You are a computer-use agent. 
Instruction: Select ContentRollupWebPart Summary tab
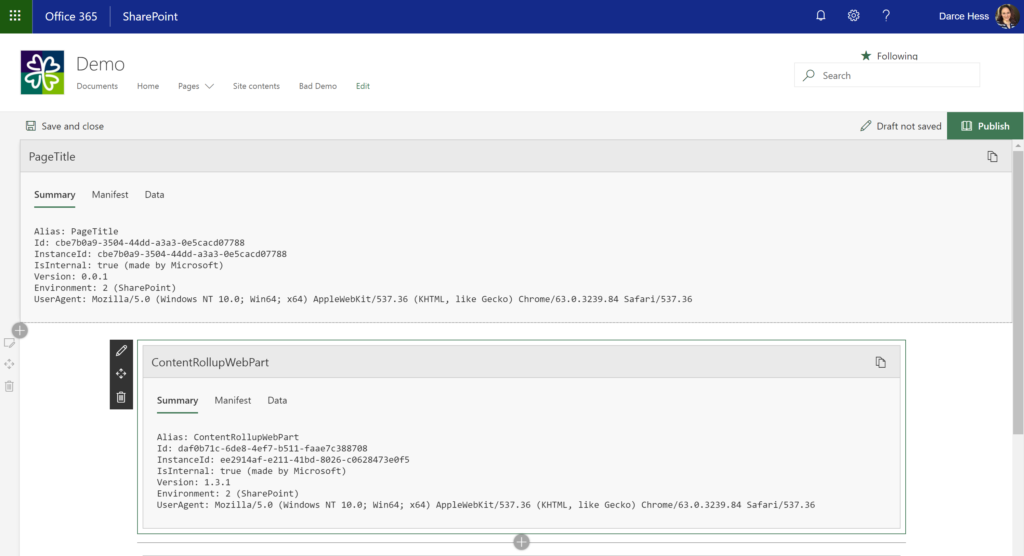click(177, 401)
